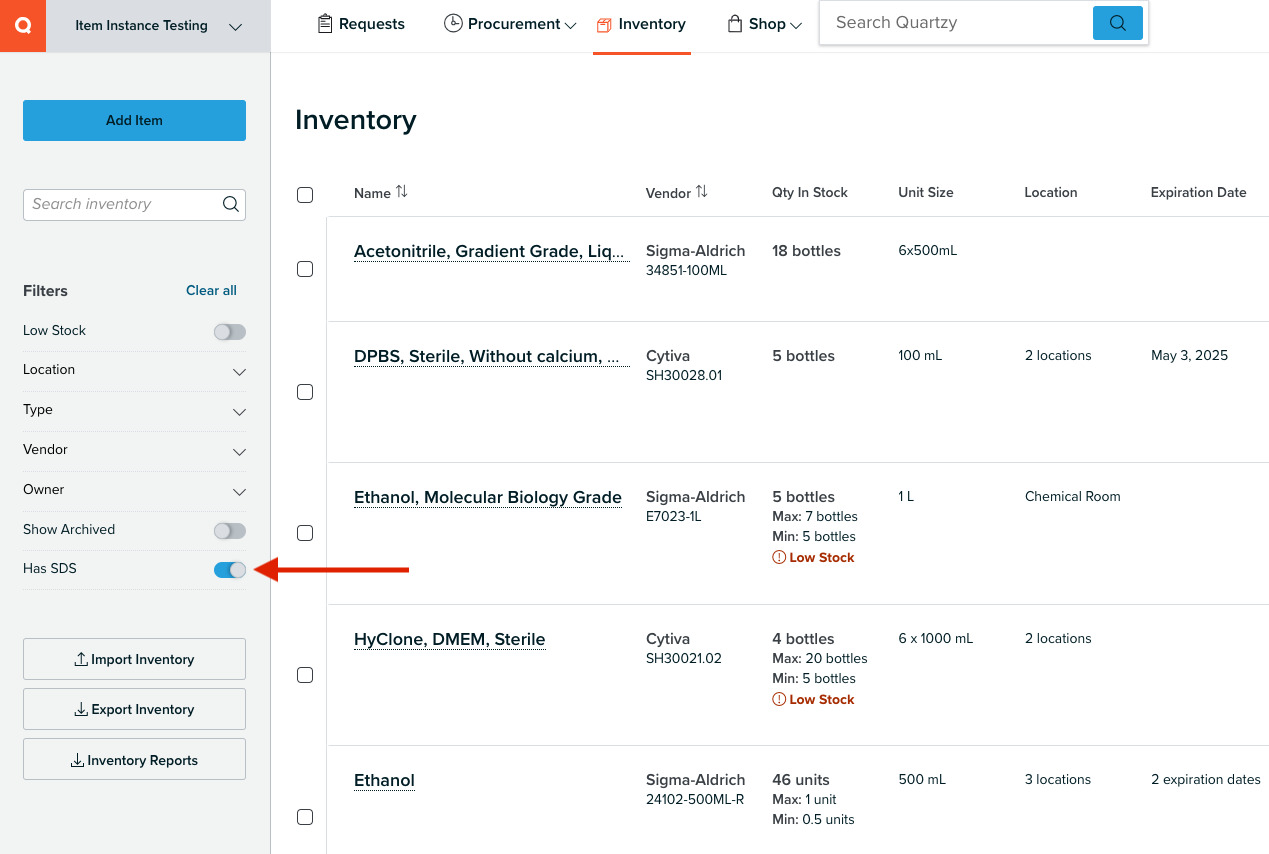Click the Qty In Stock column header
The image size is (1269, 854).
pyautogui.click(x=810, y=192)
